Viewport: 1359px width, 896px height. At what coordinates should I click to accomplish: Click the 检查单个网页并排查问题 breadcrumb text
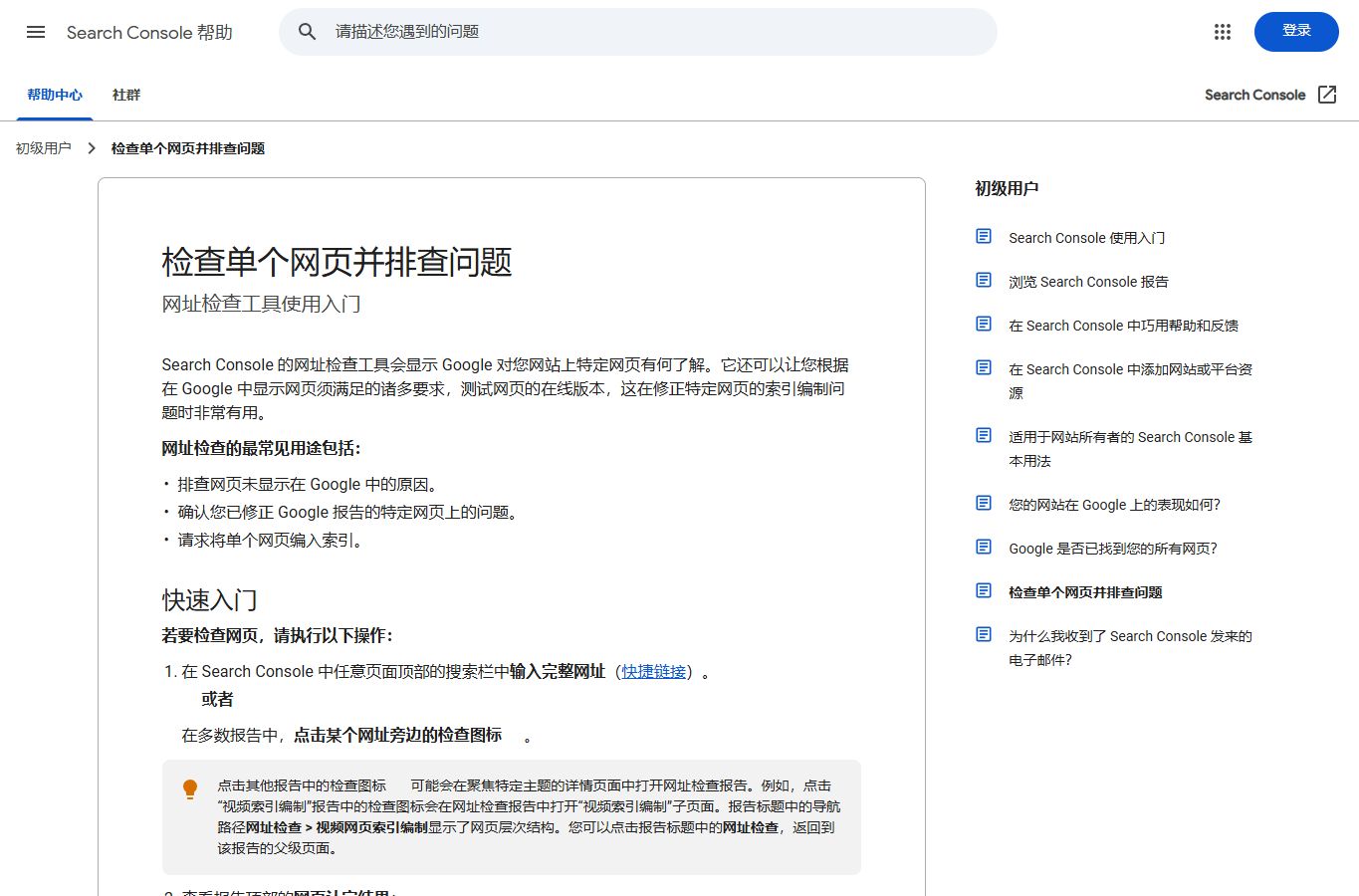tap(188, 148)
